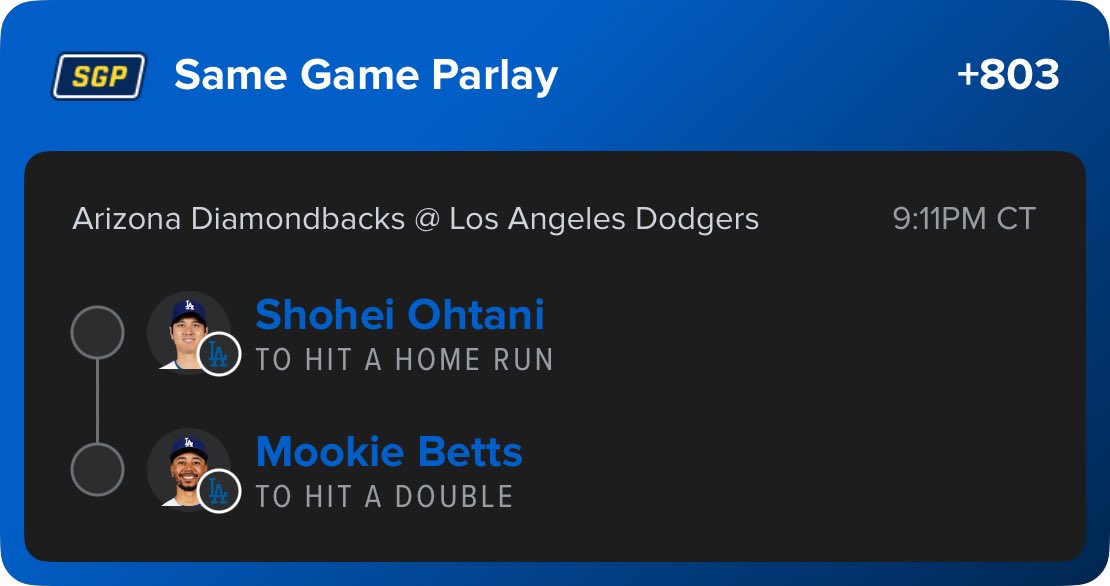Click the 9:11PM CT game time

pyautogui.click(x=964, y=219)
